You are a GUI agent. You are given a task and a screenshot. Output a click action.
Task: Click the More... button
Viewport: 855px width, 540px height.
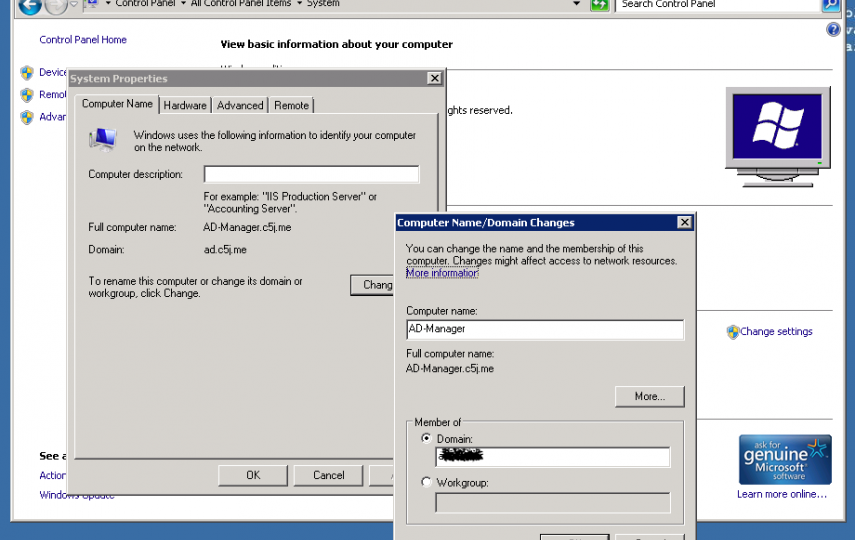click(x=649, y=397)
